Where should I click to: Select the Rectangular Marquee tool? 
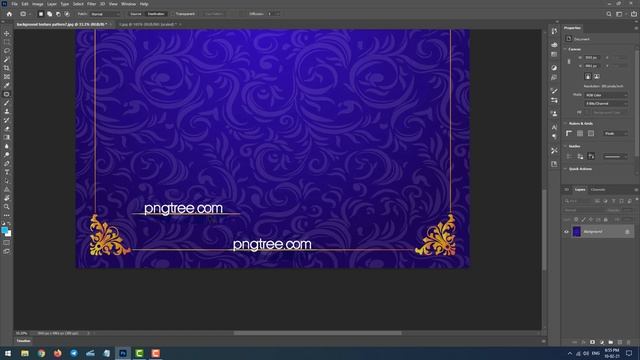tap(7, 42)
